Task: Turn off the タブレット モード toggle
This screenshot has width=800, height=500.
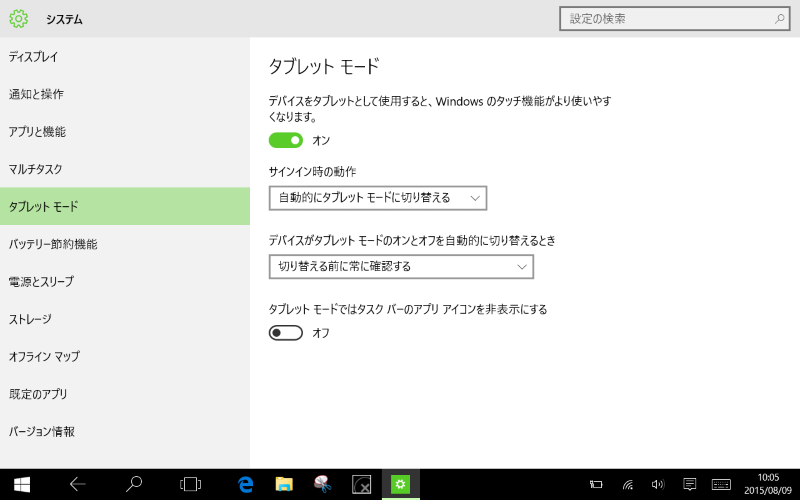Action: tap(286, 140)
